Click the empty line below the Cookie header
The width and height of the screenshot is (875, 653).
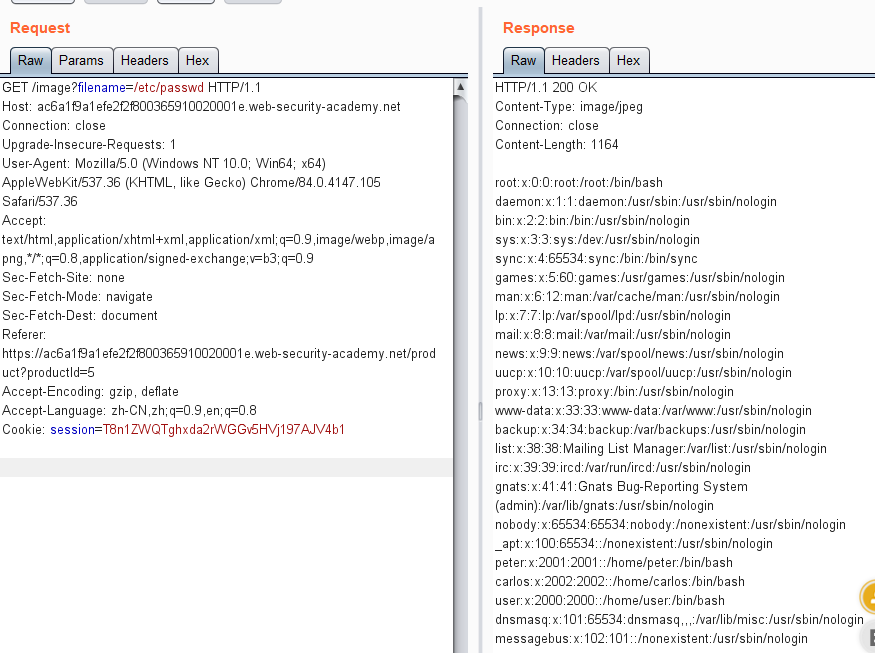(226, 467)
